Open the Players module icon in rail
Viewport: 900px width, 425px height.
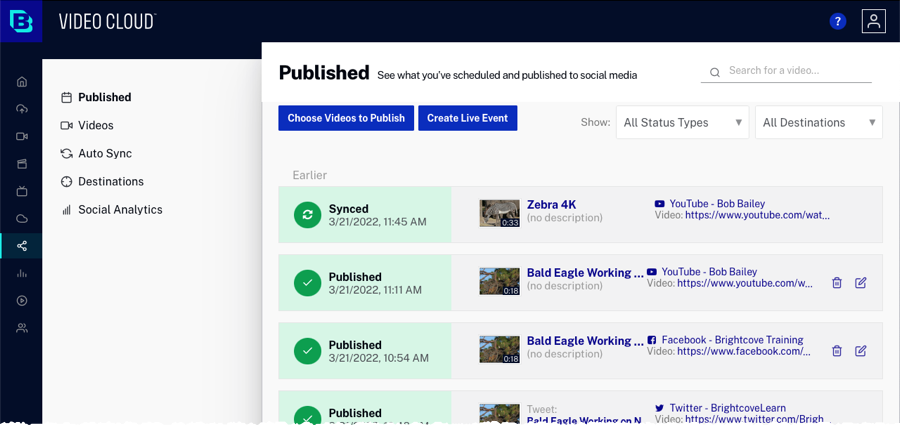(22, 164)
